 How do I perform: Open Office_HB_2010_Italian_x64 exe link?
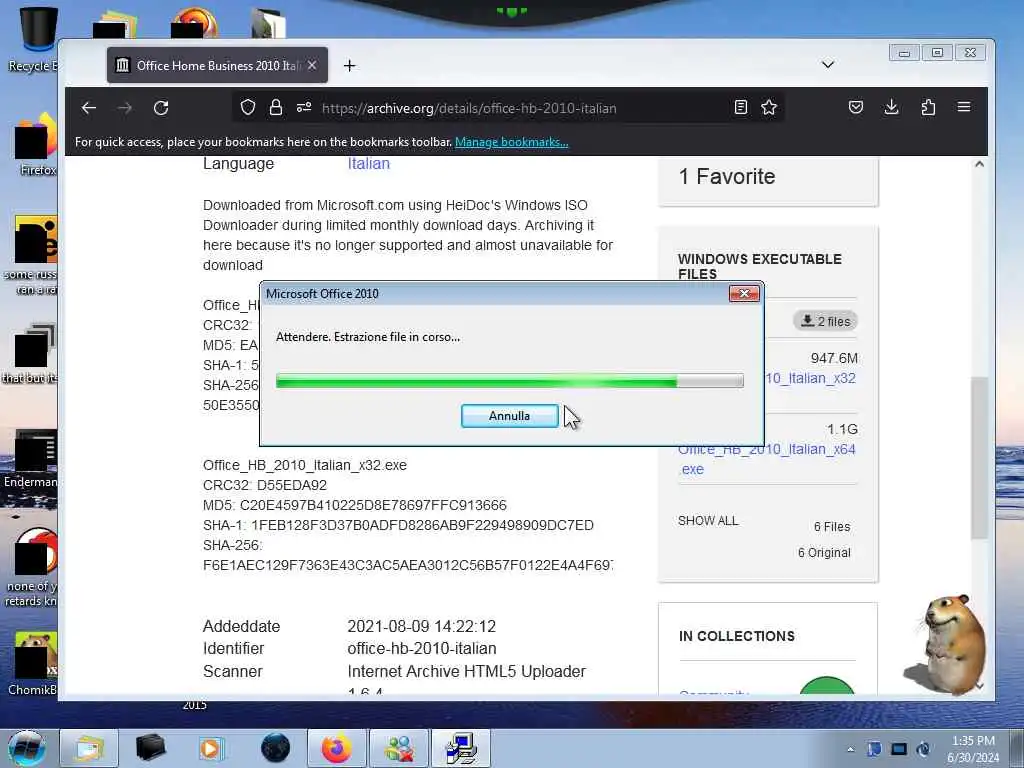tap(767, 459)
